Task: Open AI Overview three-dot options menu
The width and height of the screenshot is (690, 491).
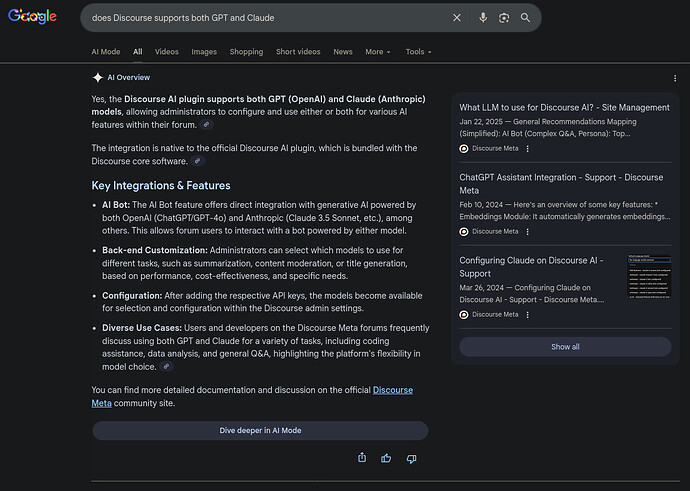Action: 675,78
